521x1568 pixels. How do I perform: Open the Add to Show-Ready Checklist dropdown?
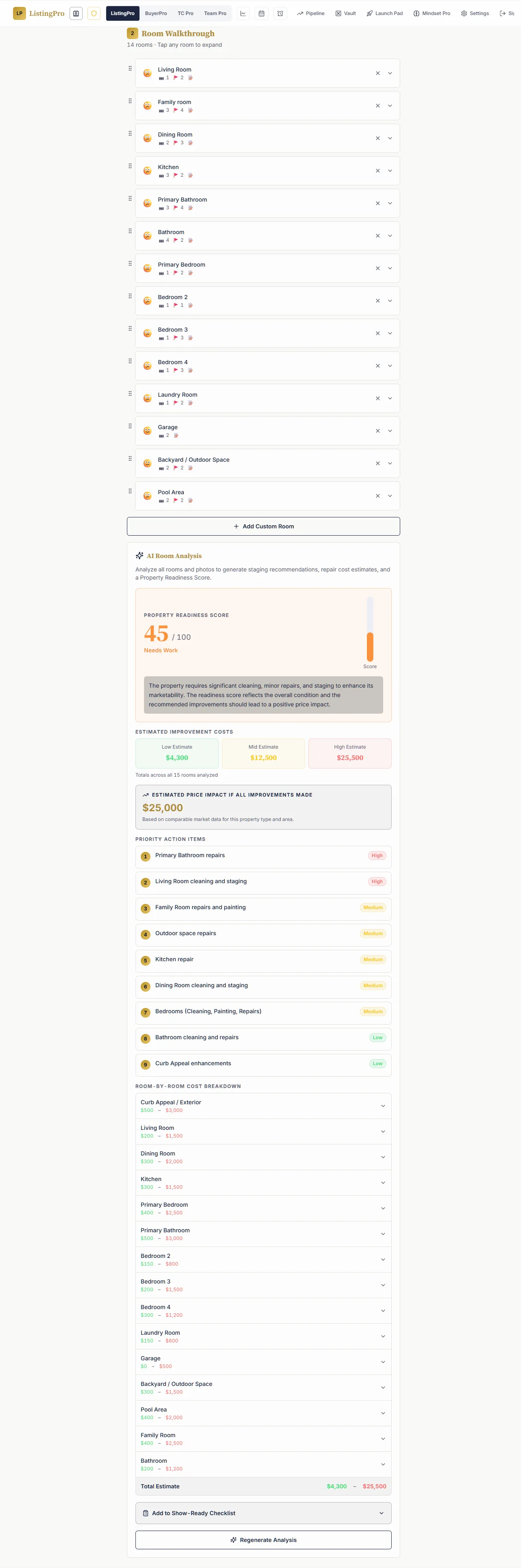coord(263,1513)
